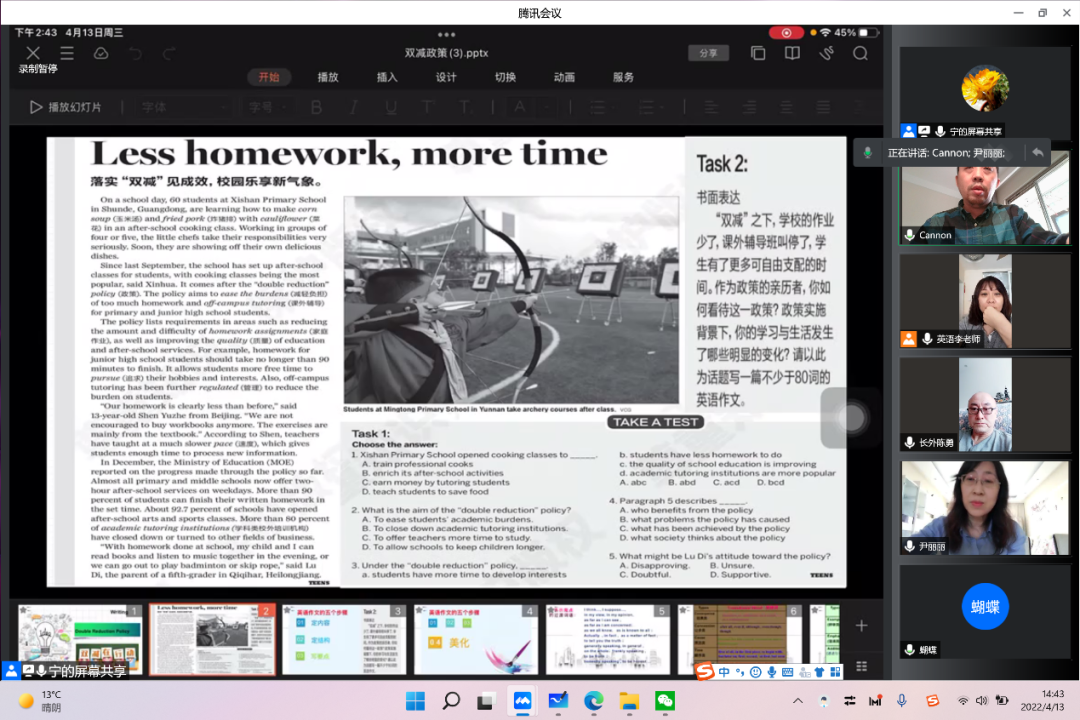This screenshot has height=720, width=1080.
Task: Switch to the 播放 tab
Action: coord(328,77)
